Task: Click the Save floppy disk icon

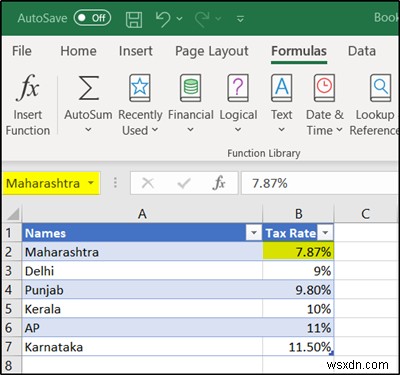Action: click(x=134, y=19)
